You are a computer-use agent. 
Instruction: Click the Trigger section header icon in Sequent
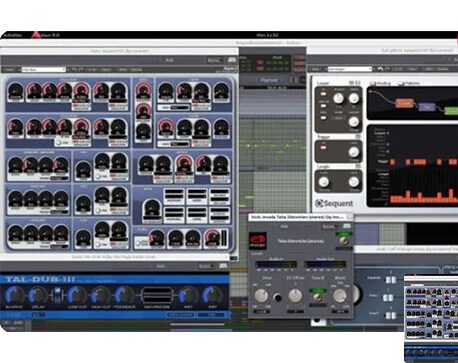[x=357, y=137]
